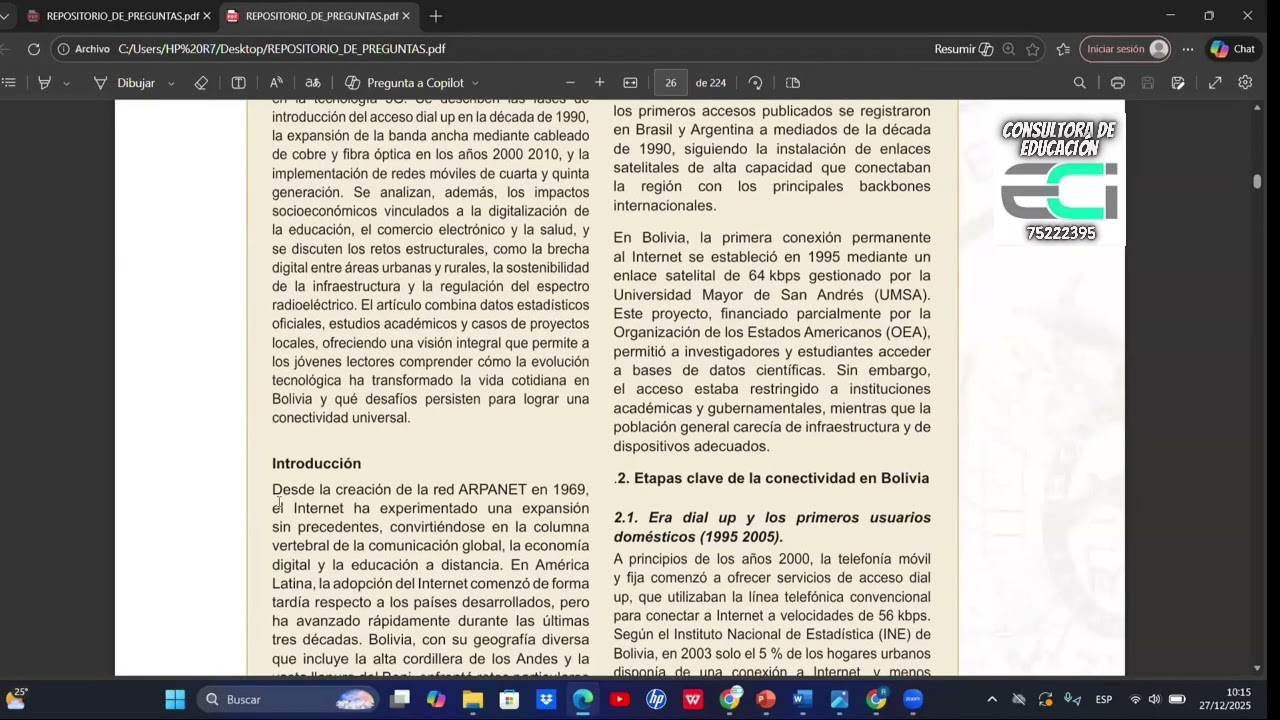Open Microsoft Store from taskbar

(x=509, y=699)
